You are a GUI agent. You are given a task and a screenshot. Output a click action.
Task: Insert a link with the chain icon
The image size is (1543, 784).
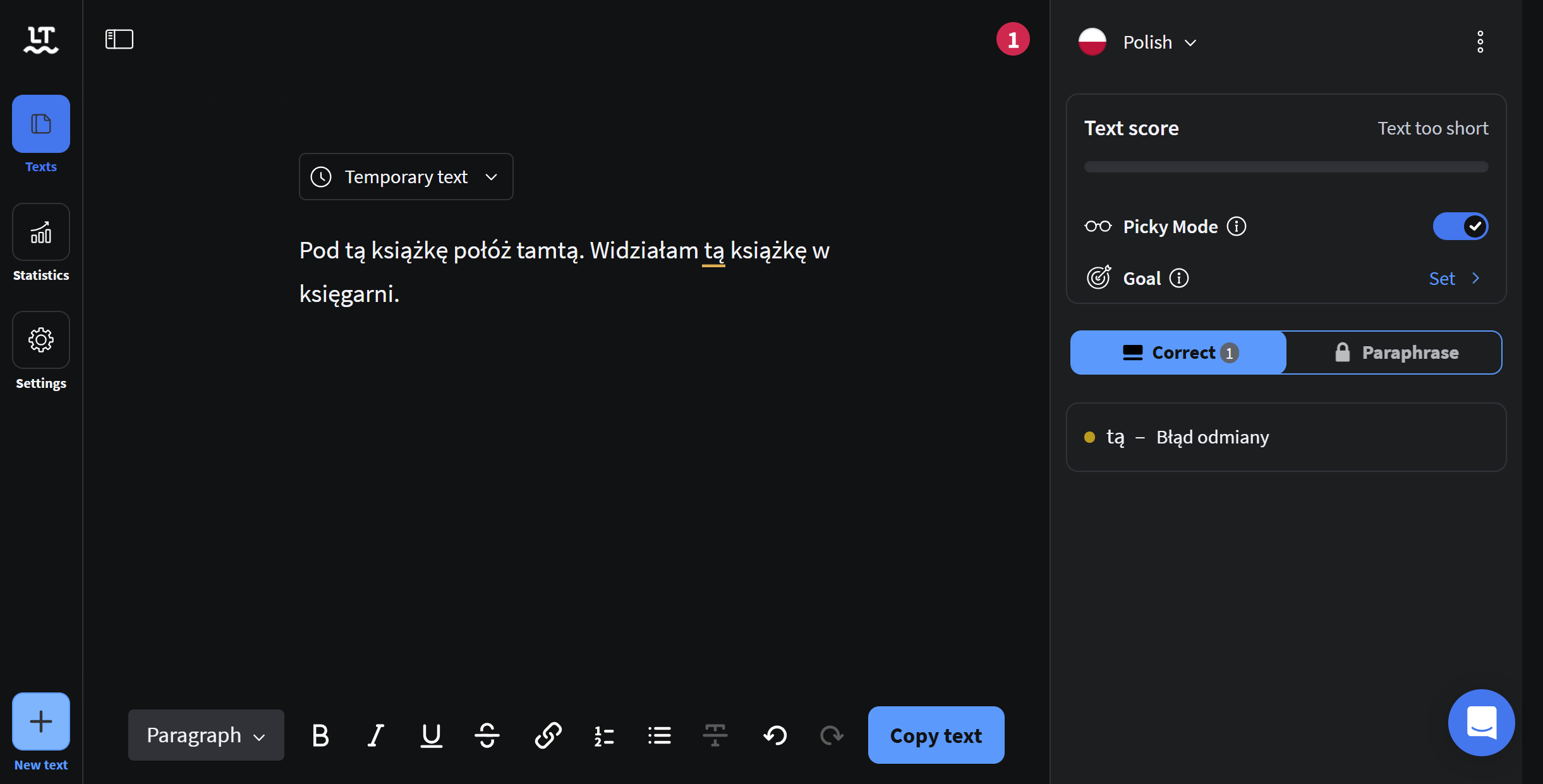coord(548,735)
